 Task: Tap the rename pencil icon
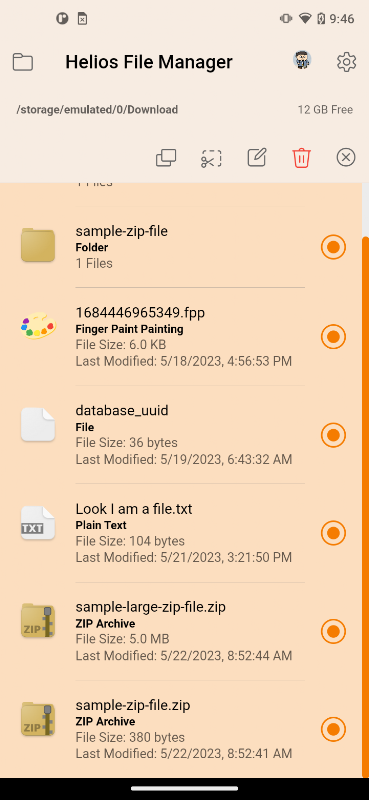click(257, 157)
